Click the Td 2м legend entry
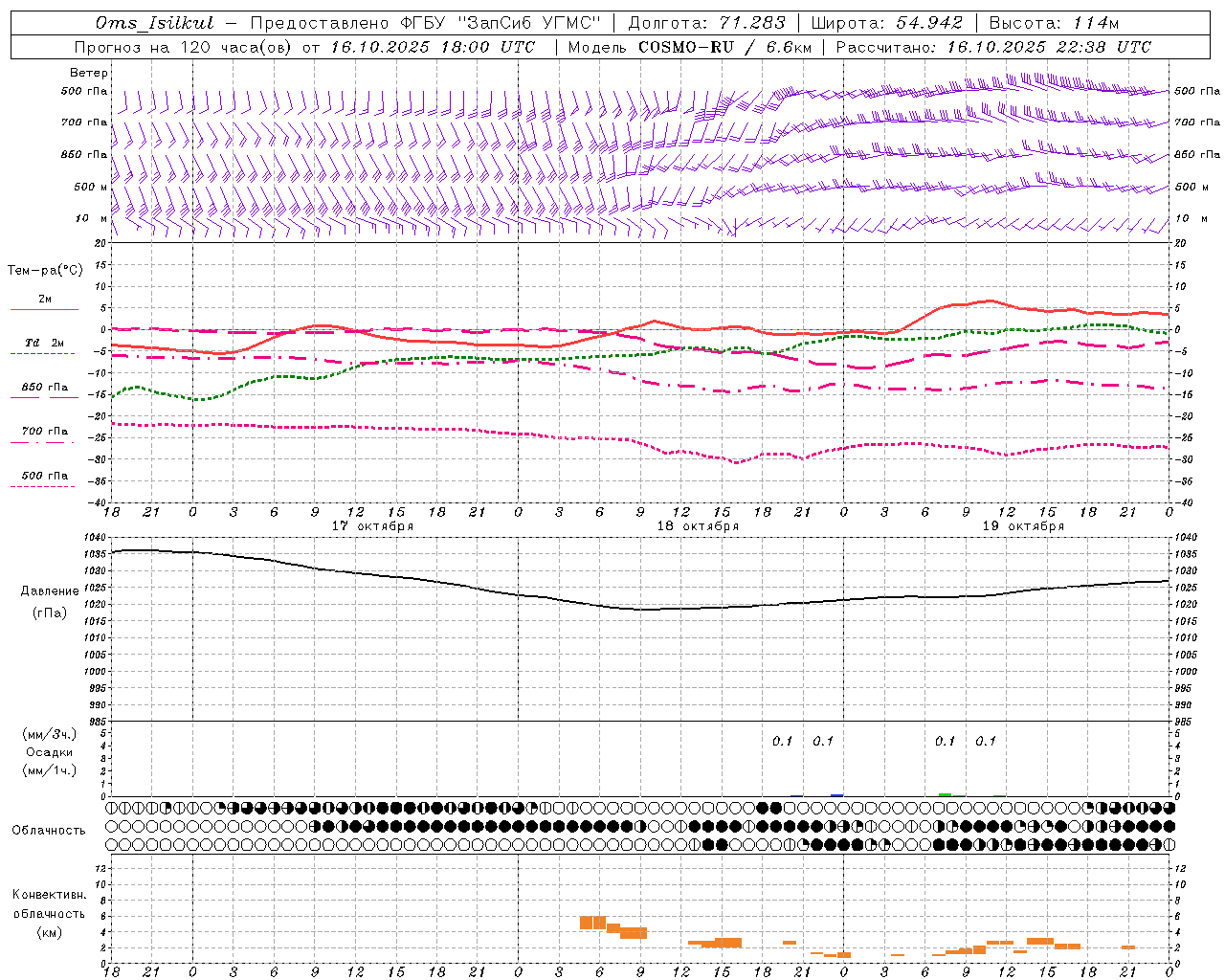This screenshot has width=1225, height=980. 44,342
